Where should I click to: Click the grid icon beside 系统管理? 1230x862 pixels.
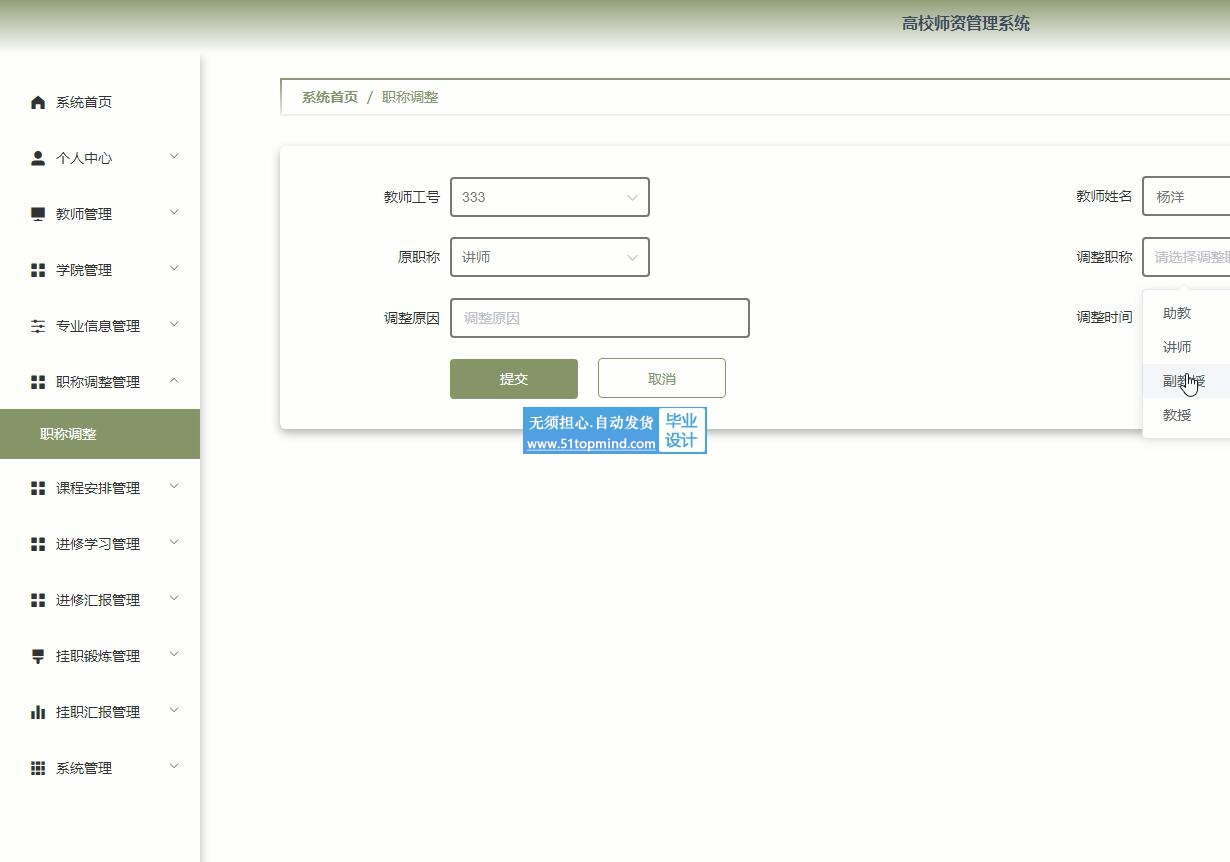[x=38, y=768]
